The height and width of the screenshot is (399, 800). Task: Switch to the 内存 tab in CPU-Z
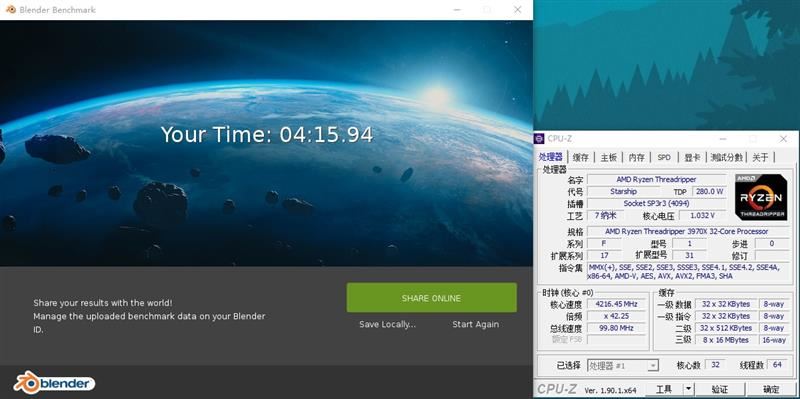(x=636, y=158)
